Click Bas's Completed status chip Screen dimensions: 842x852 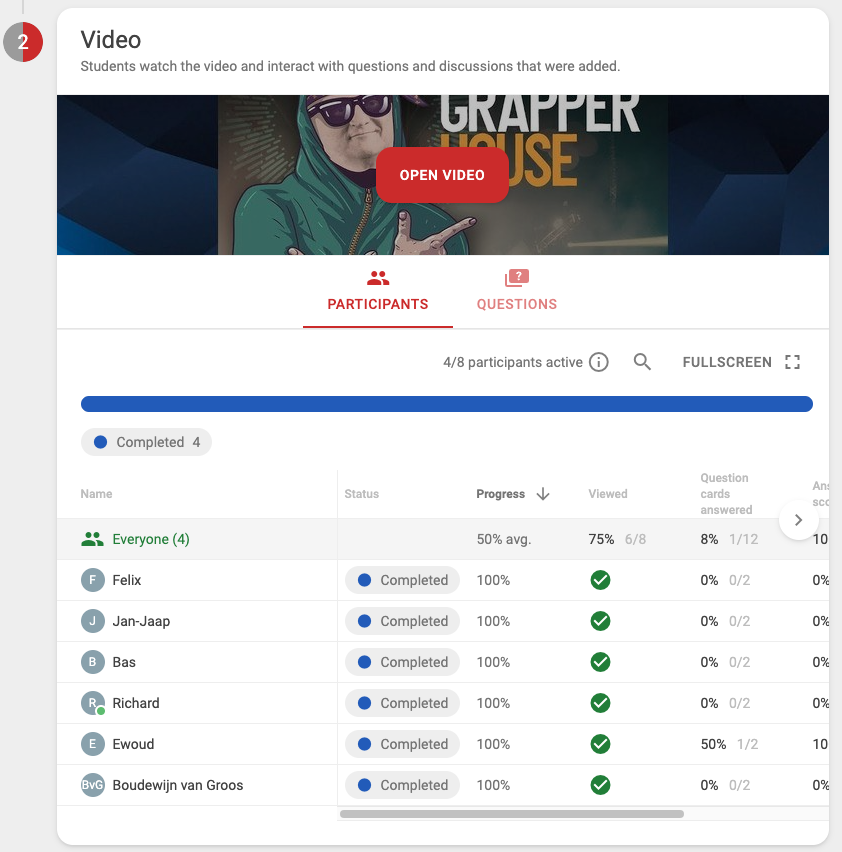pyautogui.click(x=403, y=662)
